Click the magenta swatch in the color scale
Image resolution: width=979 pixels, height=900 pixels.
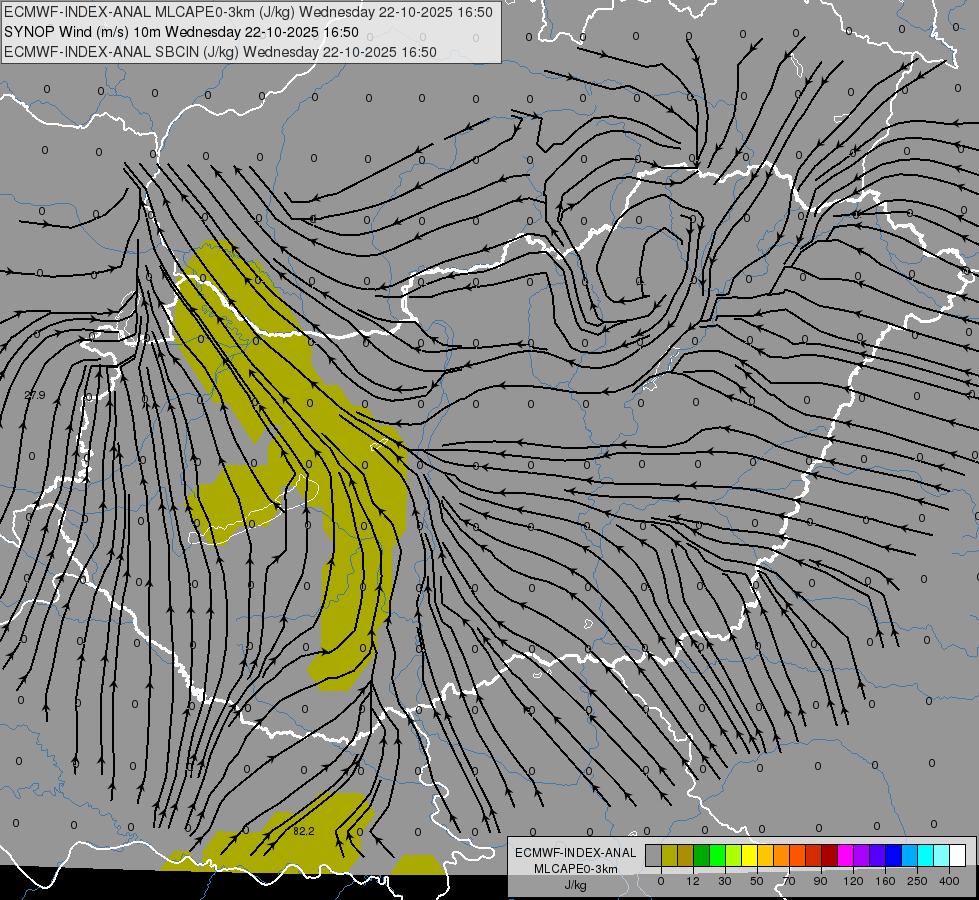845,855
